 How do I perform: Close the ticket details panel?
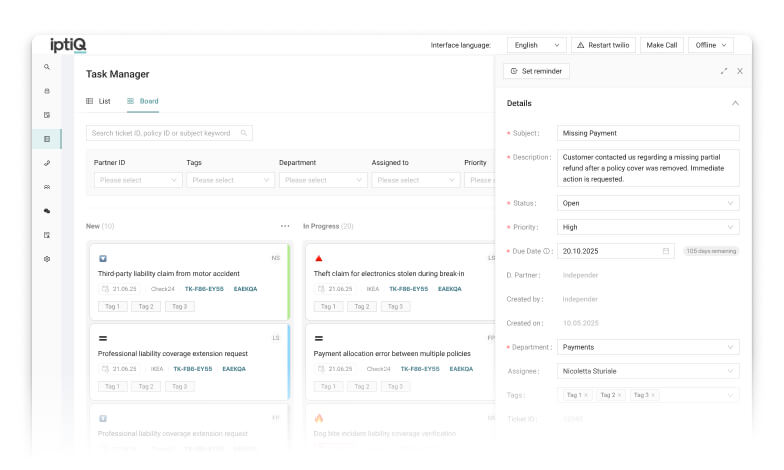click(740, 71)
